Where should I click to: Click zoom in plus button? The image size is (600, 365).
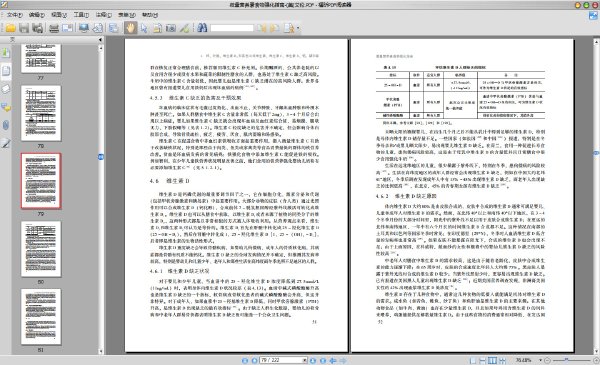[596, 360]
